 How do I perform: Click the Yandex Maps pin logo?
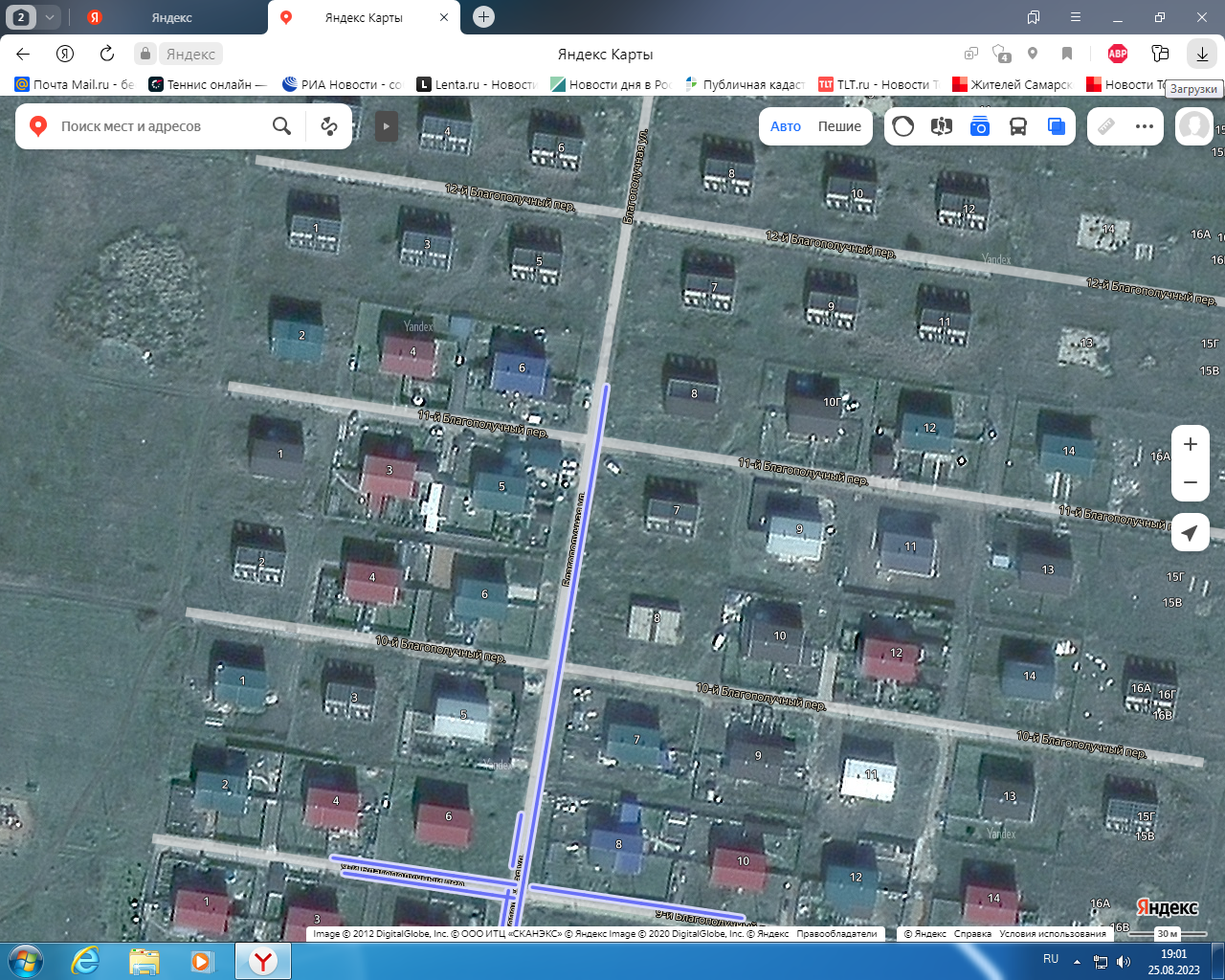pyautogui.click(x=38, y=126)
